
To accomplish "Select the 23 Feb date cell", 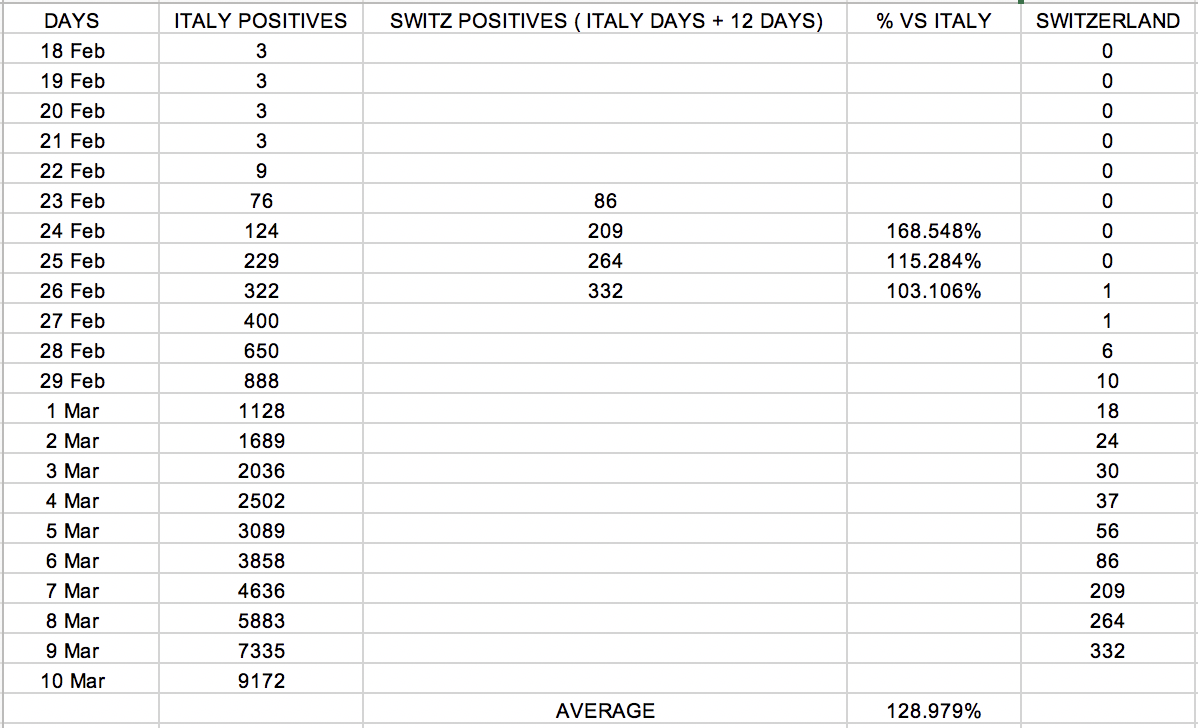I will click(72, 201).
